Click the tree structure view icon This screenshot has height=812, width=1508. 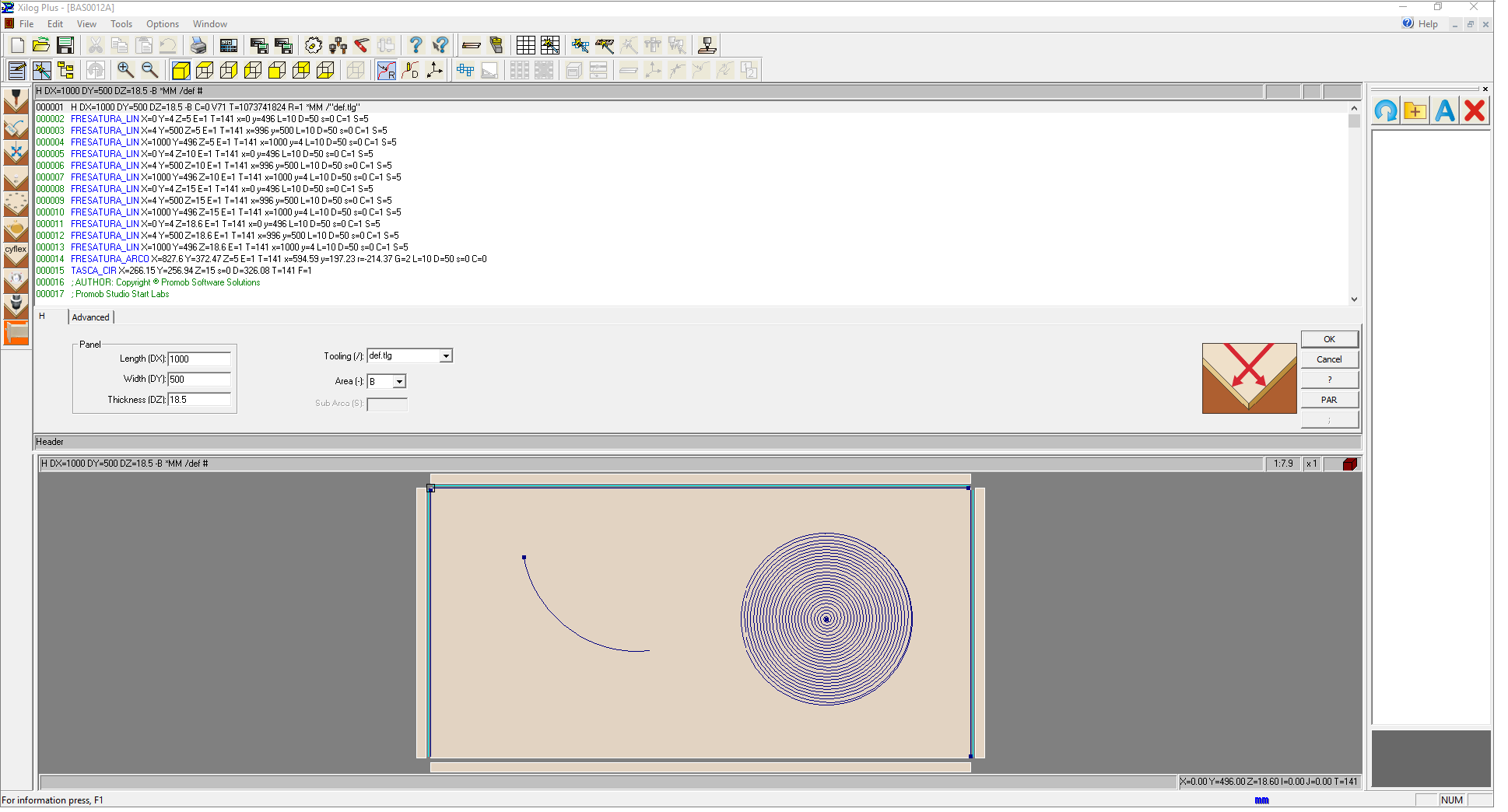point(66,70)
